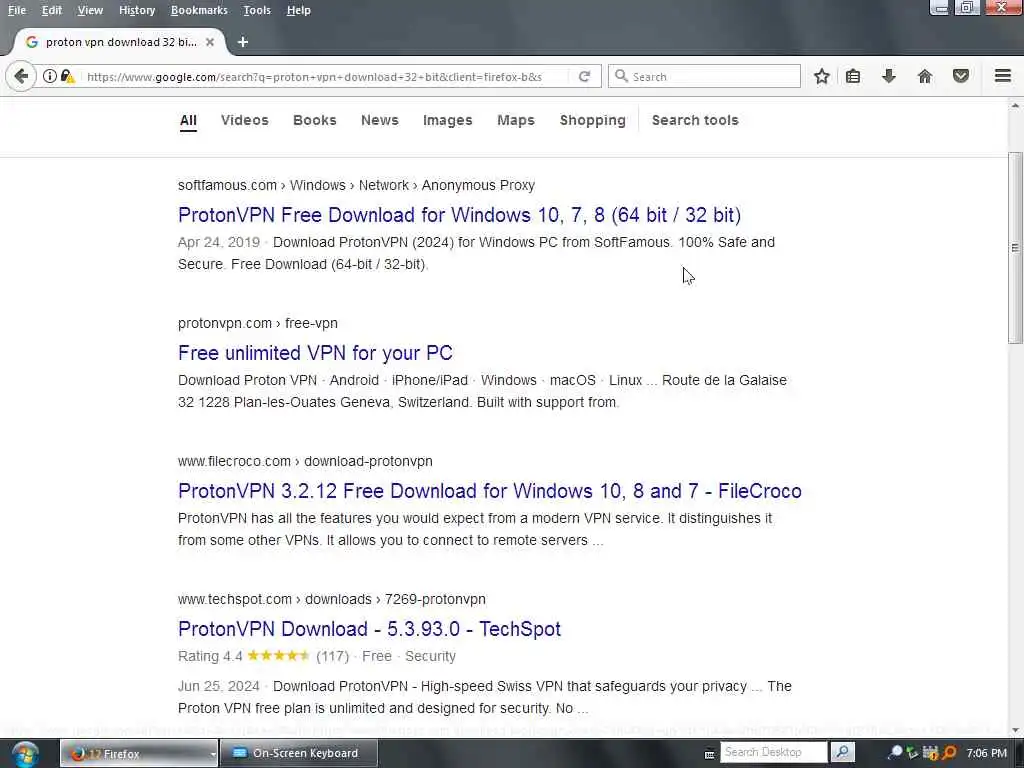Click the Google favicon on the tab
Viewport: 1024px width, 768px height.
[x=31, y=42]
